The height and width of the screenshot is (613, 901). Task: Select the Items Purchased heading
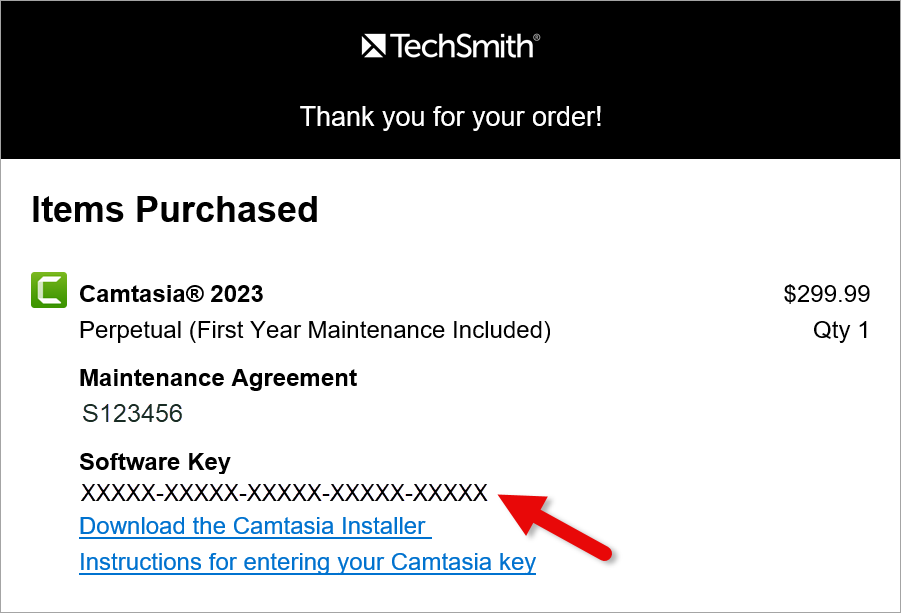click(x=174, y=209)
